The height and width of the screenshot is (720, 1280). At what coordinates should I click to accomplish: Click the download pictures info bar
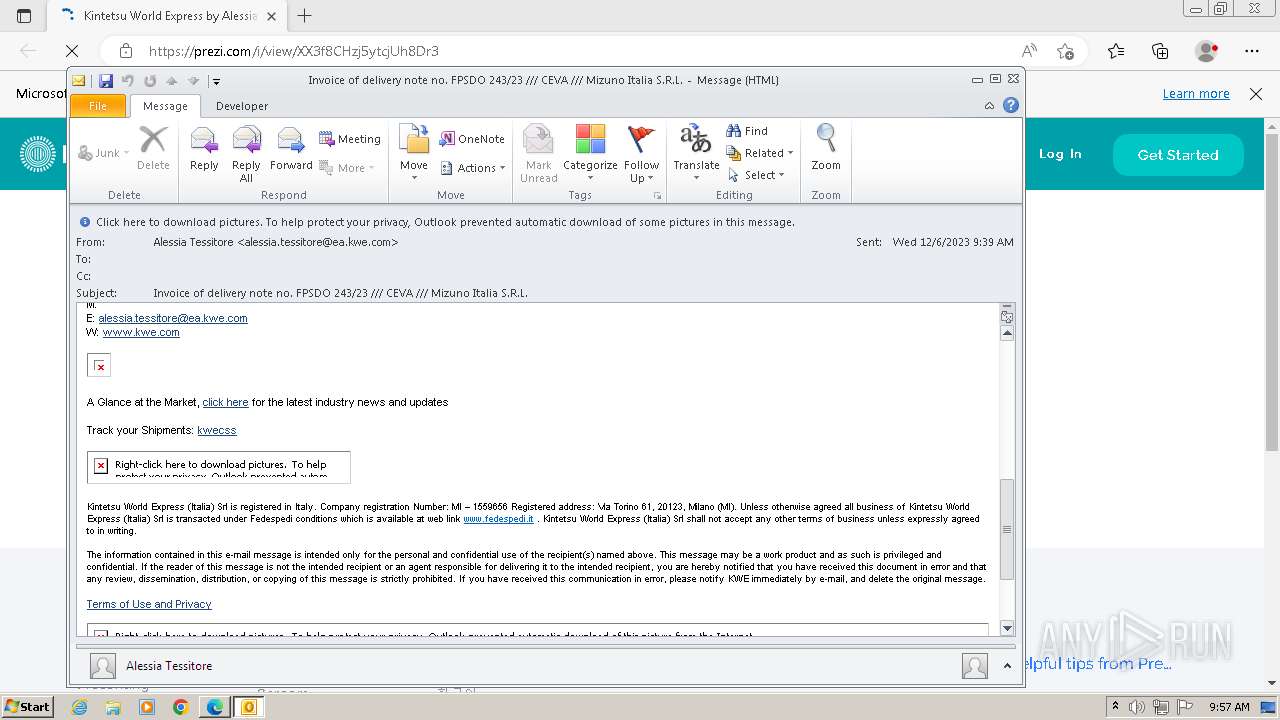[x=546, y=222]
